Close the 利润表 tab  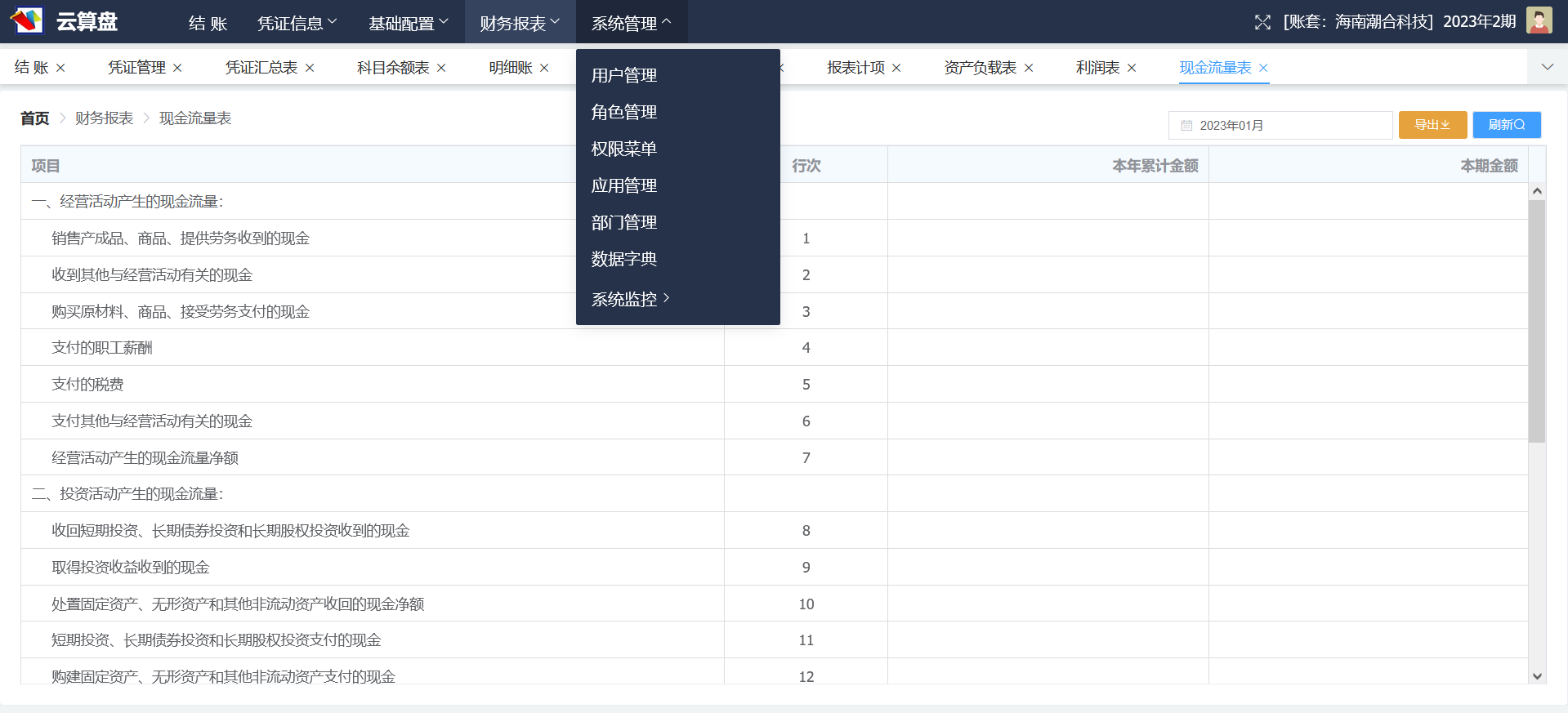click(x=1132, y=68)
